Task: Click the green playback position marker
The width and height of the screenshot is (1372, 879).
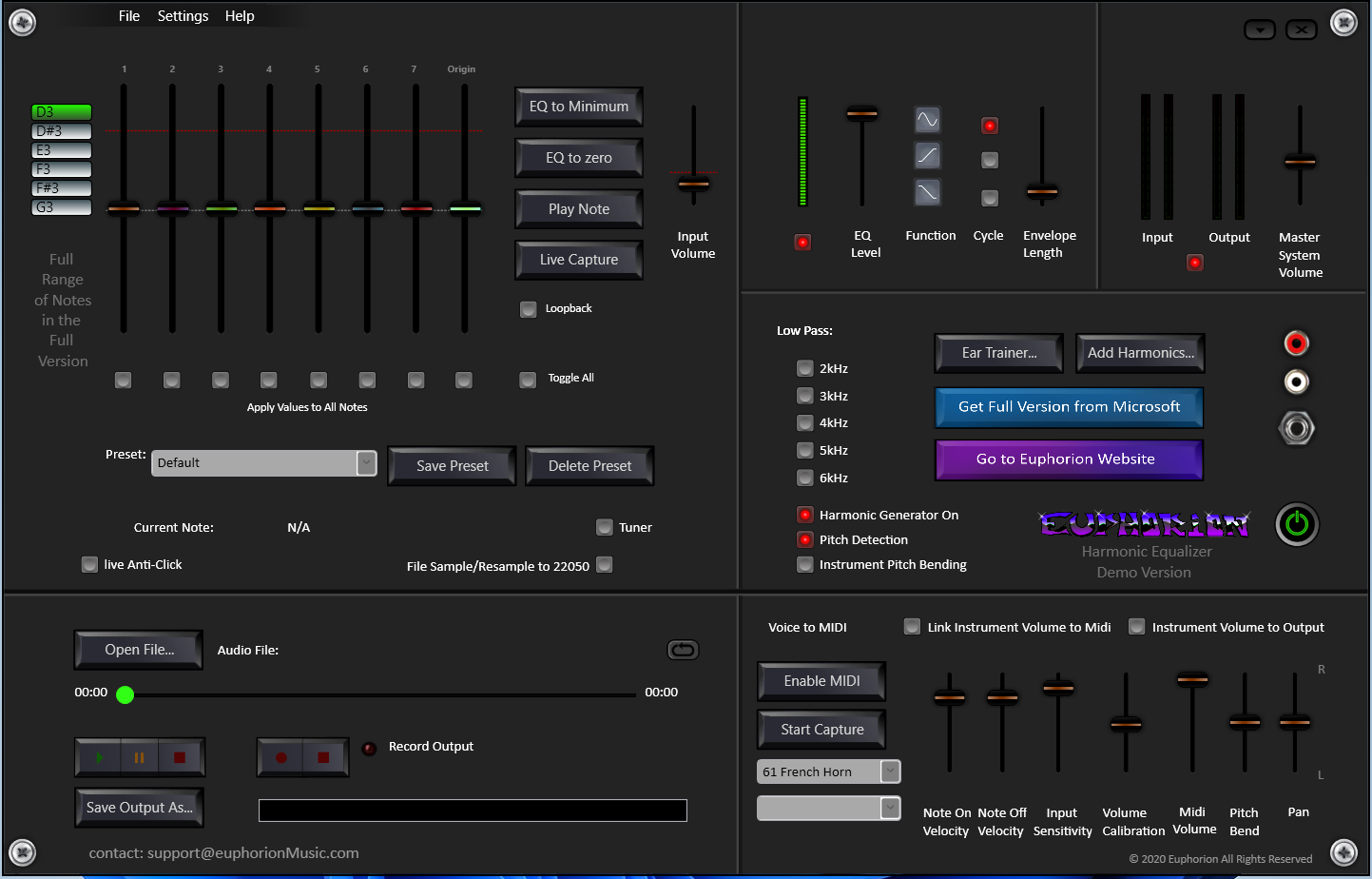Action: 125,694
